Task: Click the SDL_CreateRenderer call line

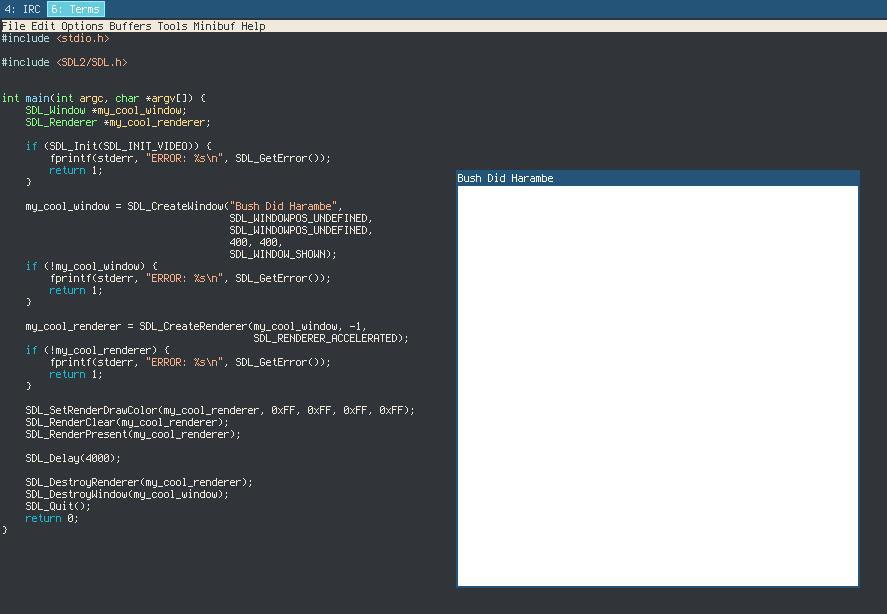Action: 196,327
